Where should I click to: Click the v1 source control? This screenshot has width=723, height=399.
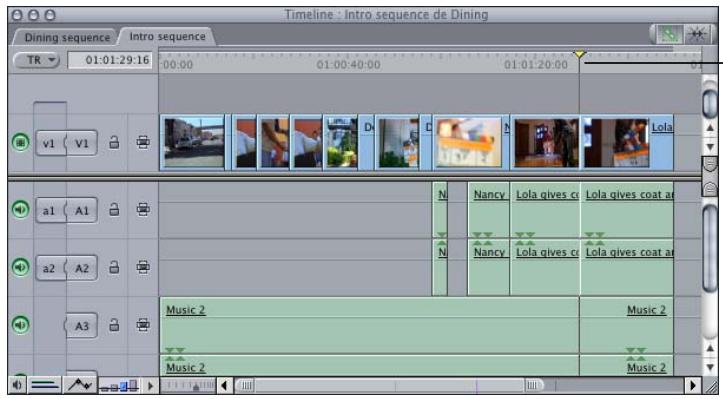click(50, 143)
